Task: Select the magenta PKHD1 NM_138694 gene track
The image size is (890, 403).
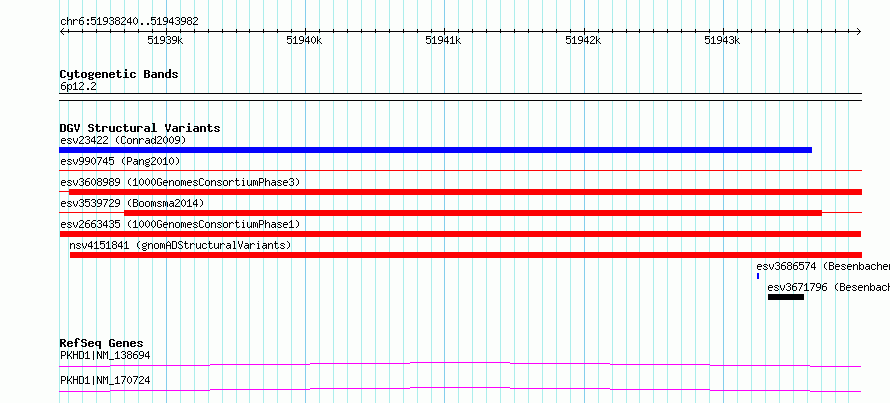Action: 460,364
